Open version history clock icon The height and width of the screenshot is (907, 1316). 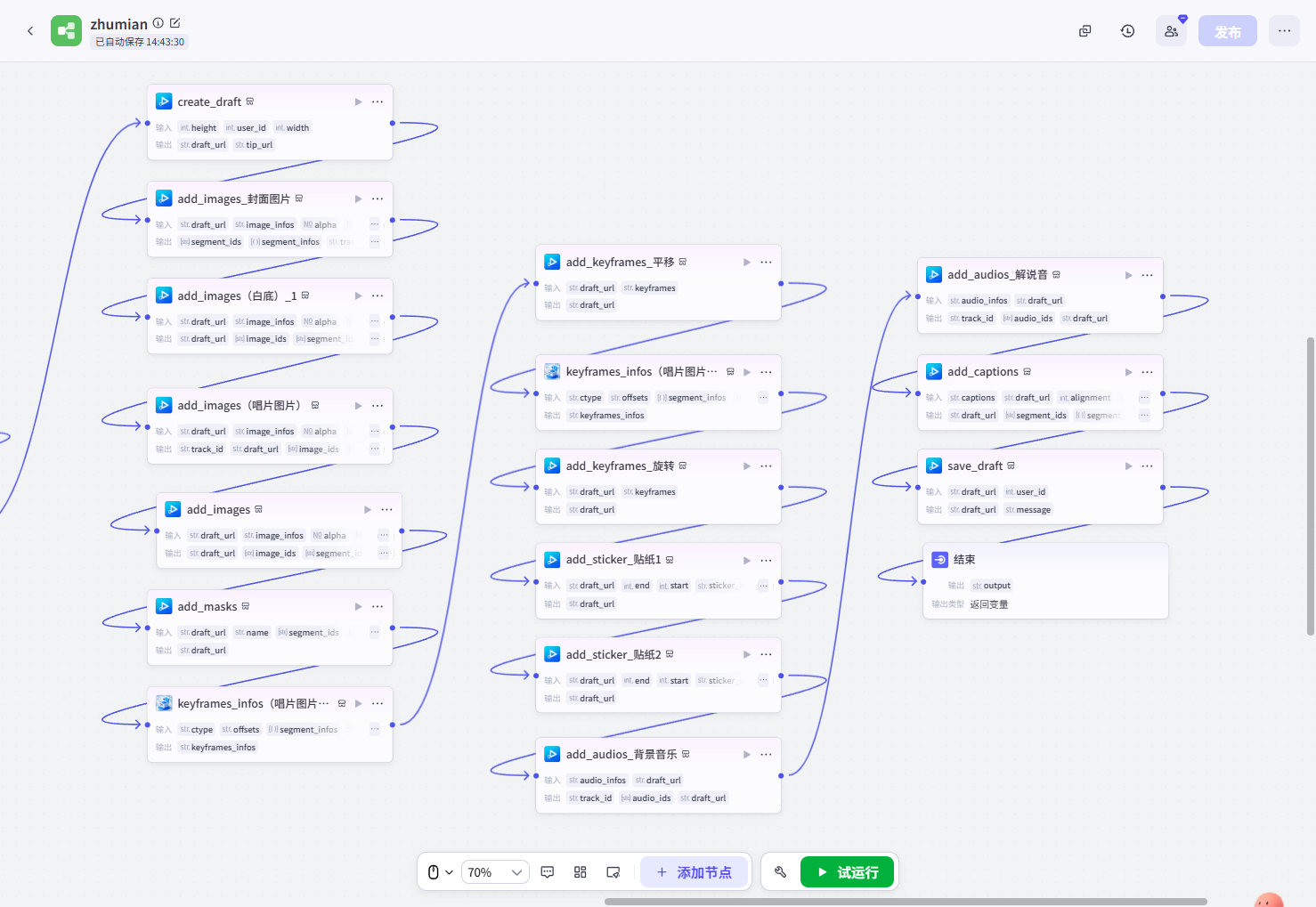point(1127,31)
